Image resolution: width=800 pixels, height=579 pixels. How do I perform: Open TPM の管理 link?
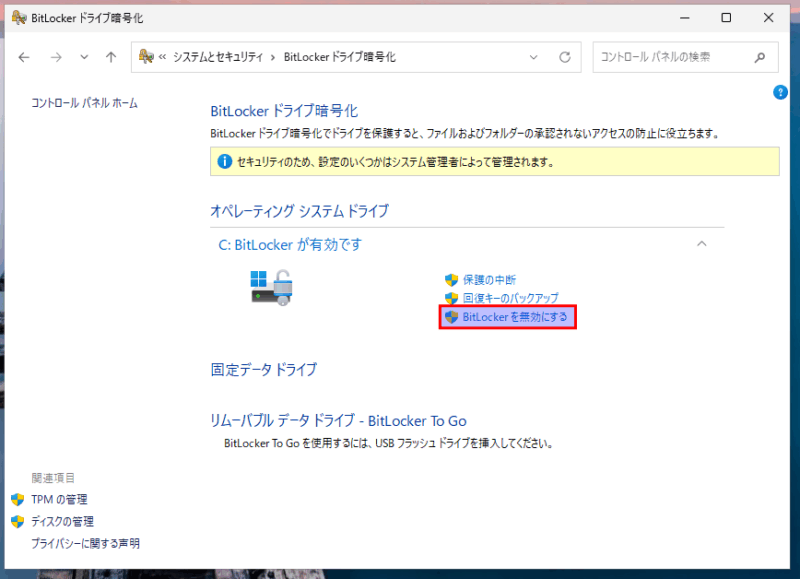pyautogui.click(x=59, y=499)
